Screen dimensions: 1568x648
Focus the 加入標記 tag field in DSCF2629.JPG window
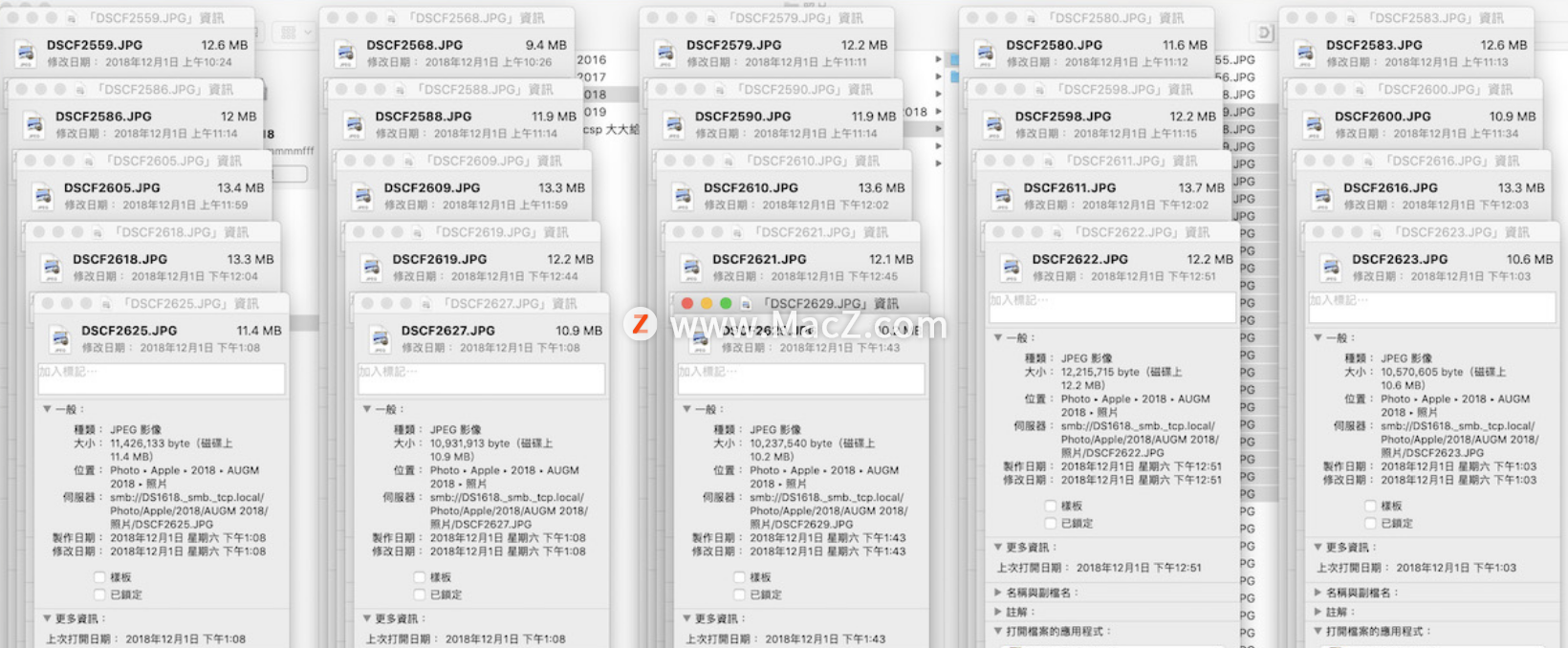(800, 378)
